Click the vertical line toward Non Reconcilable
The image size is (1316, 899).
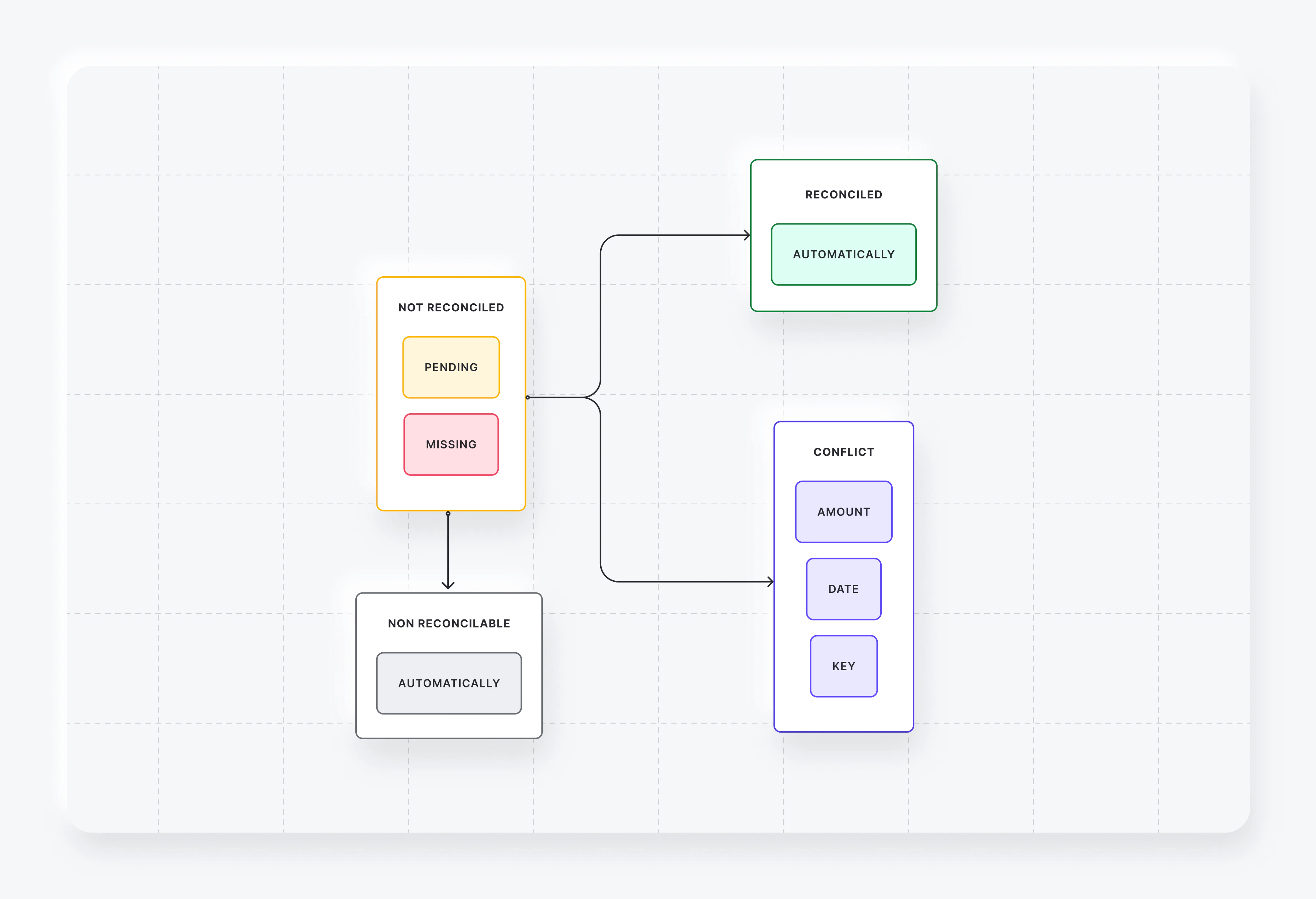[x=448, y=549]
